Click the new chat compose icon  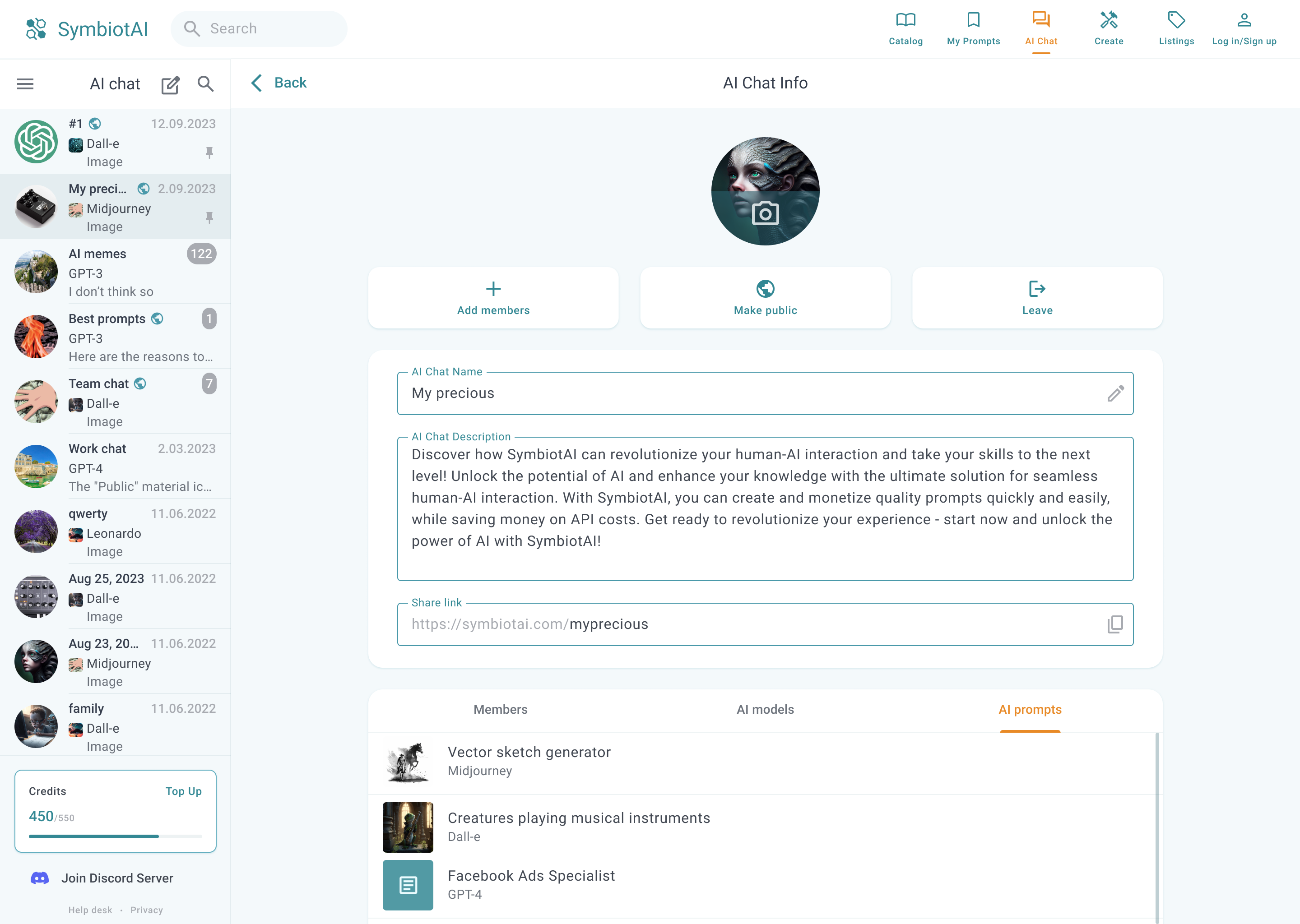[170, 85]
